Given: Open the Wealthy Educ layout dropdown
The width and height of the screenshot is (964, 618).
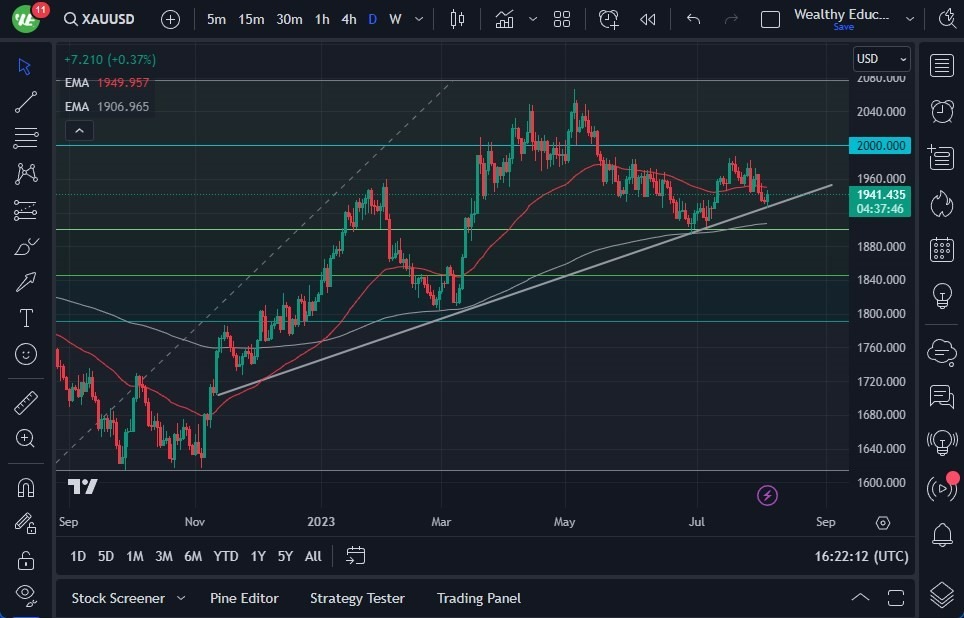Looking at the screenshot, I should [909, 18].
